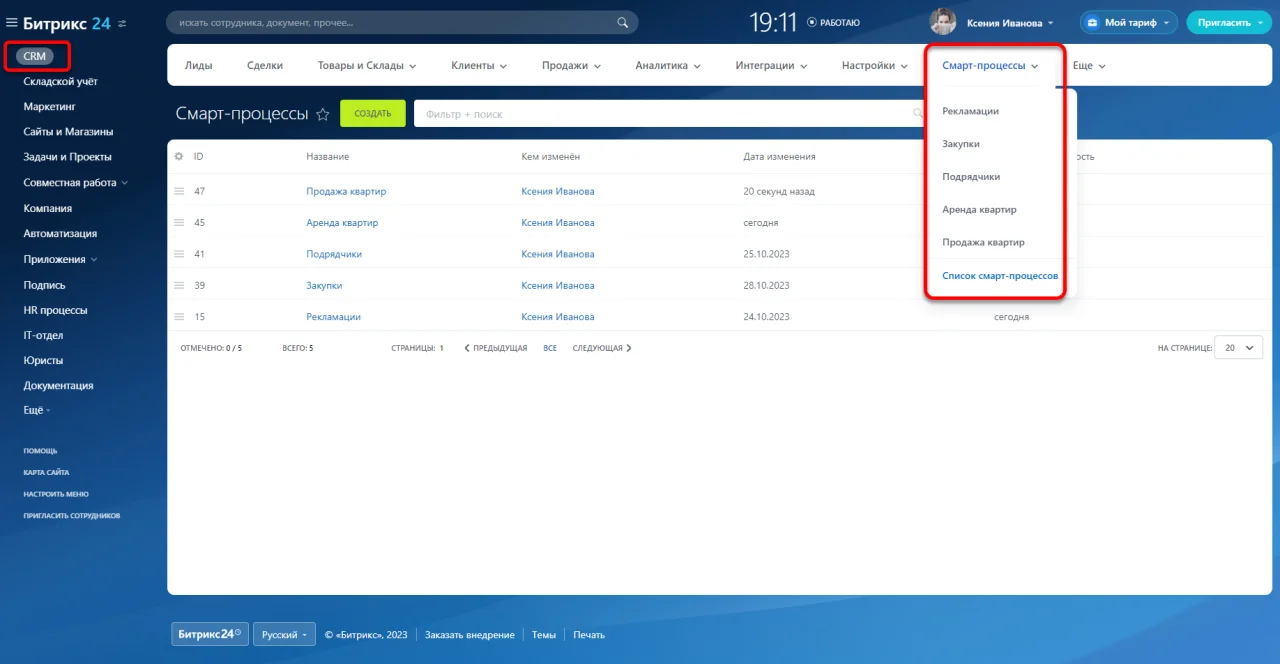Open Подпись in sidebar

tap(45, 285)
